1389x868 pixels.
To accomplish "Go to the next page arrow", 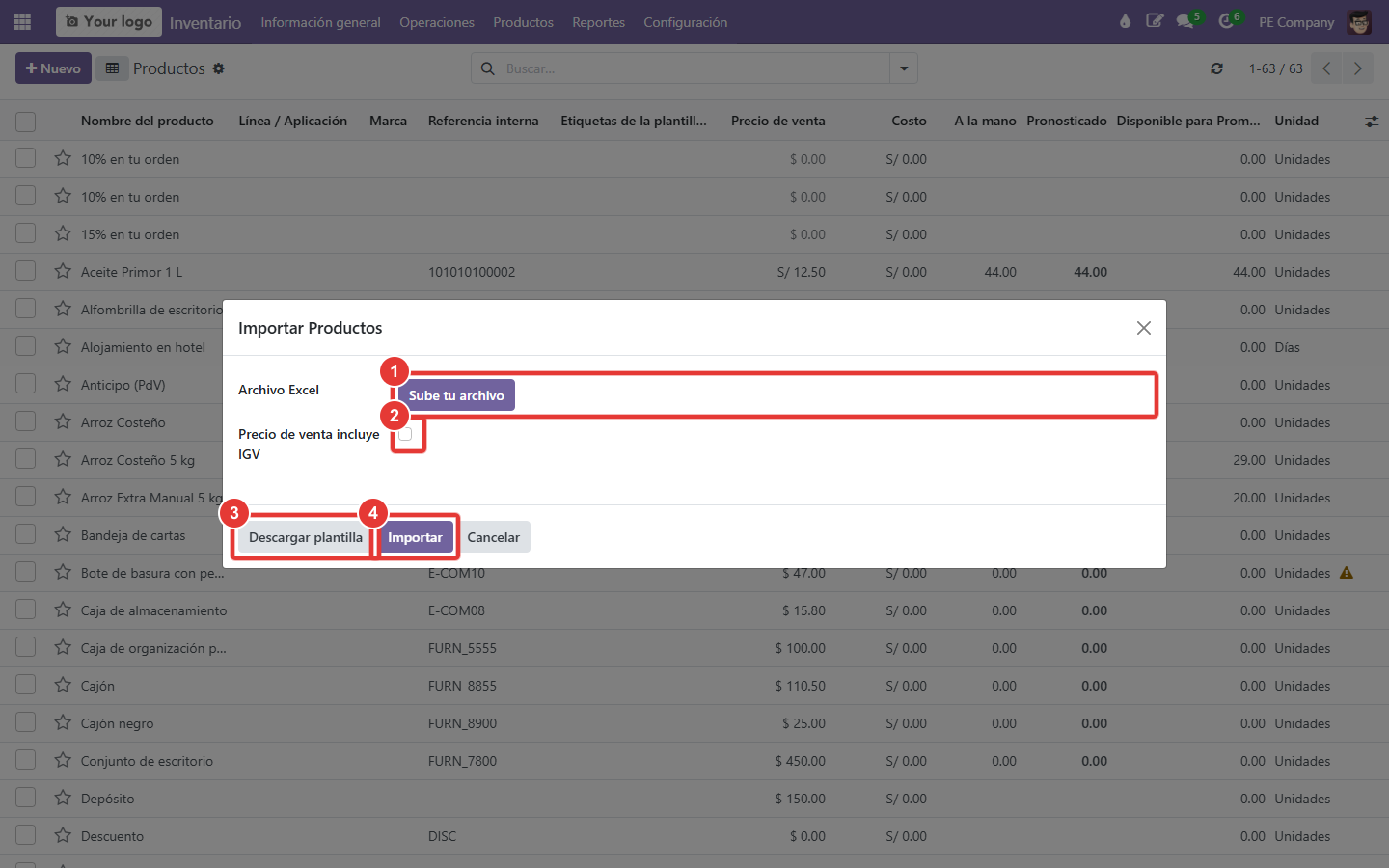I will tap(1357, 68).
